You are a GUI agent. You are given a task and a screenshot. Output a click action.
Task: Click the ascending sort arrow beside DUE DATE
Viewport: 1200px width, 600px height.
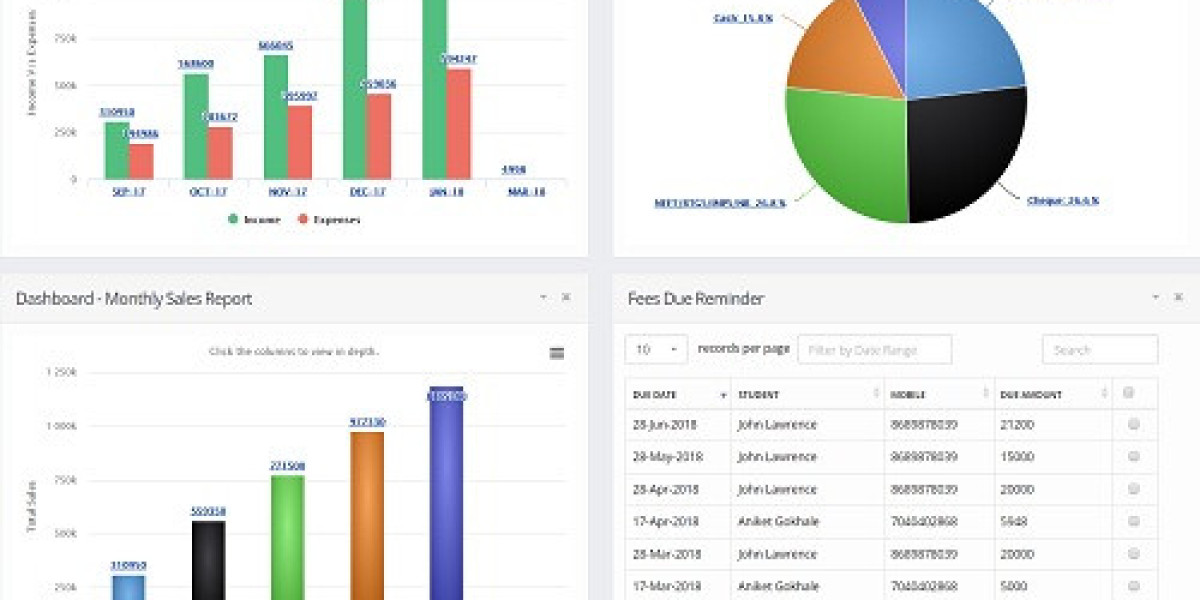[722, 394]
